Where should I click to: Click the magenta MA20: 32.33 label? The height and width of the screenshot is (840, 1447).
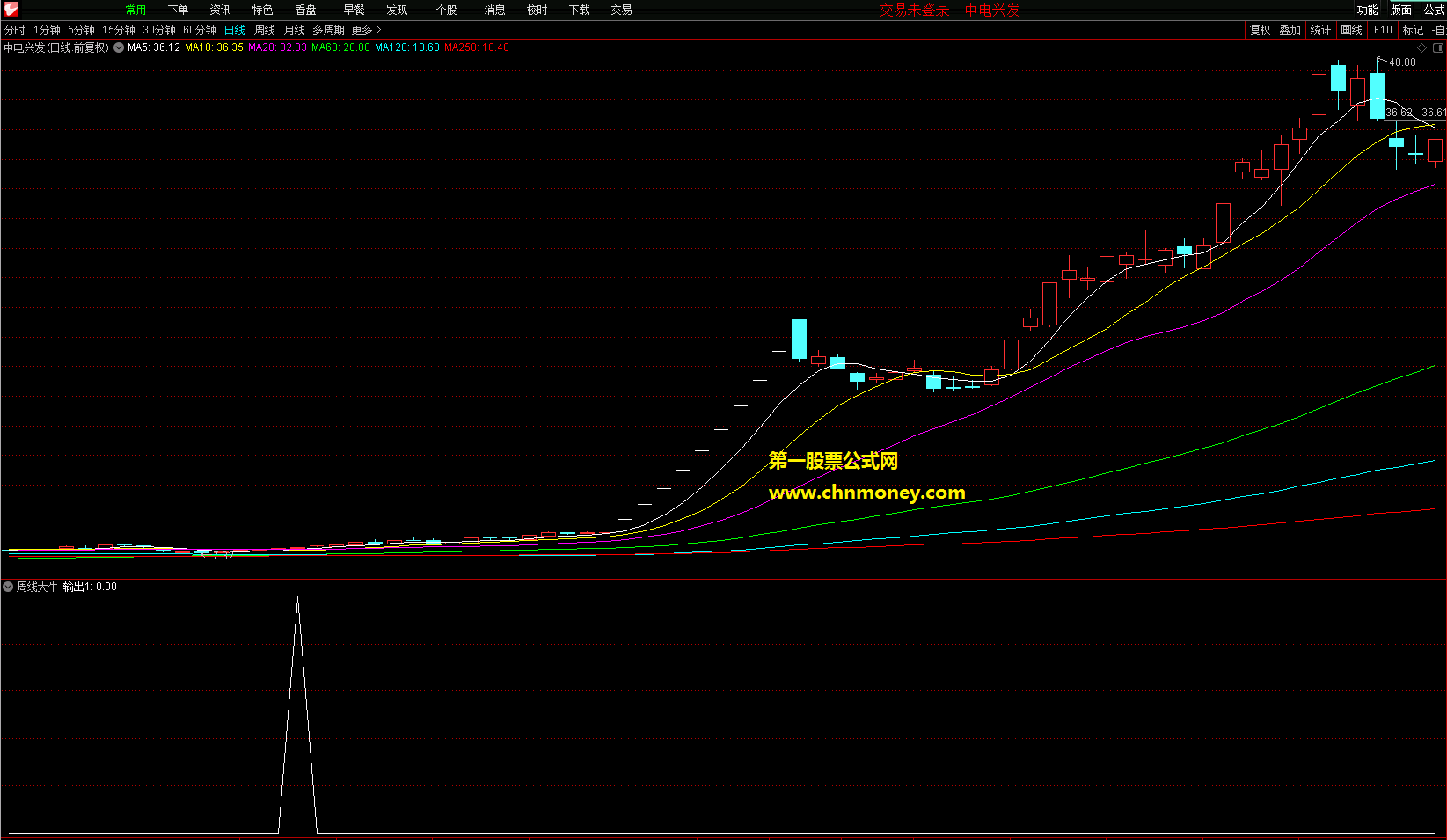(277, 47)
